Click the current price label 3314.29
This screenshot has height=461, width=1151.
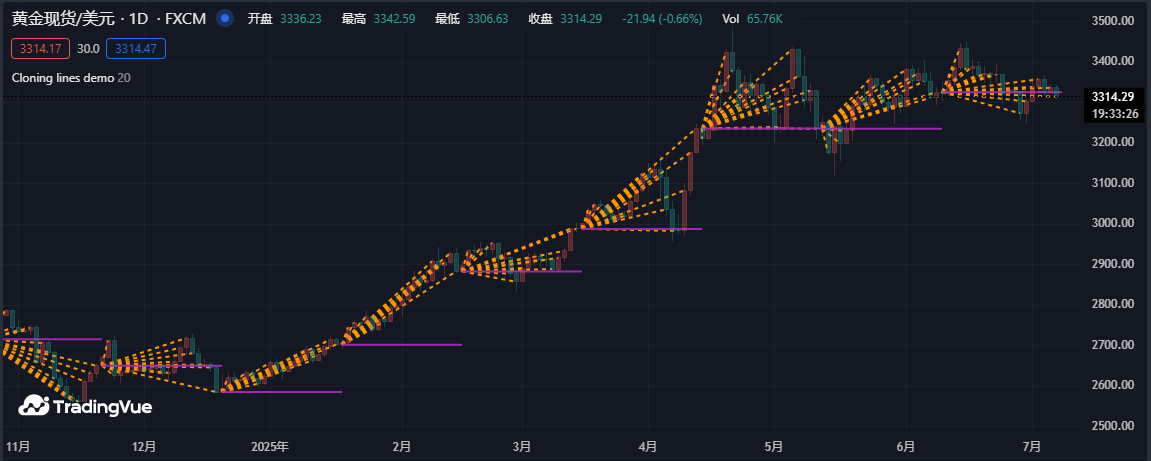pyautogui.click(x=1112, y=97)
